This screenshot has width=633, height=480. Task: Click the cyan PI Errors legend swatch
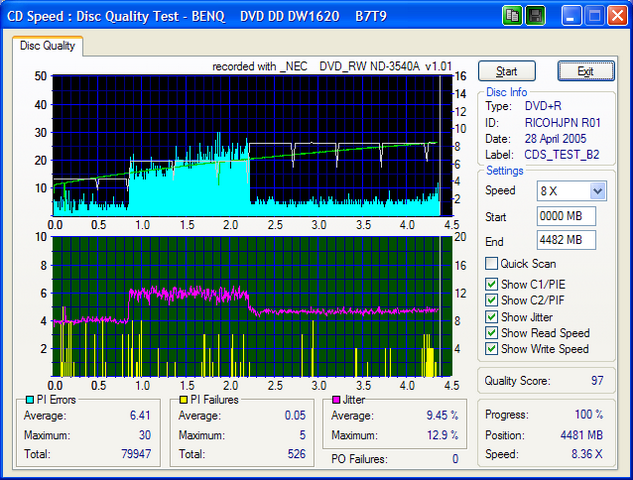click(29, 400)
